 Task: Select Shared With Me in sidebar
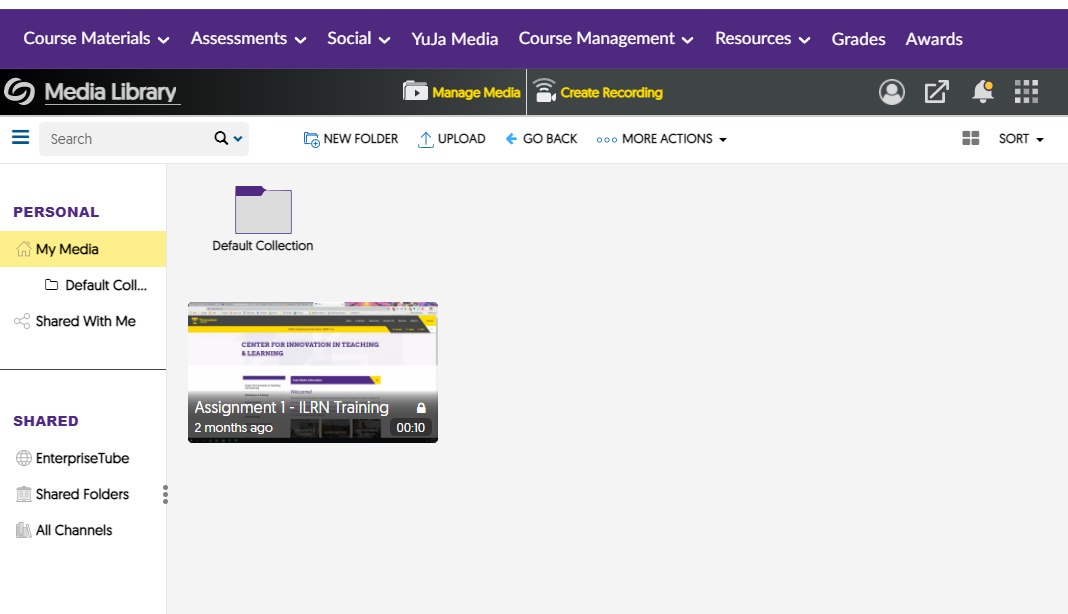tap(85, 321)
